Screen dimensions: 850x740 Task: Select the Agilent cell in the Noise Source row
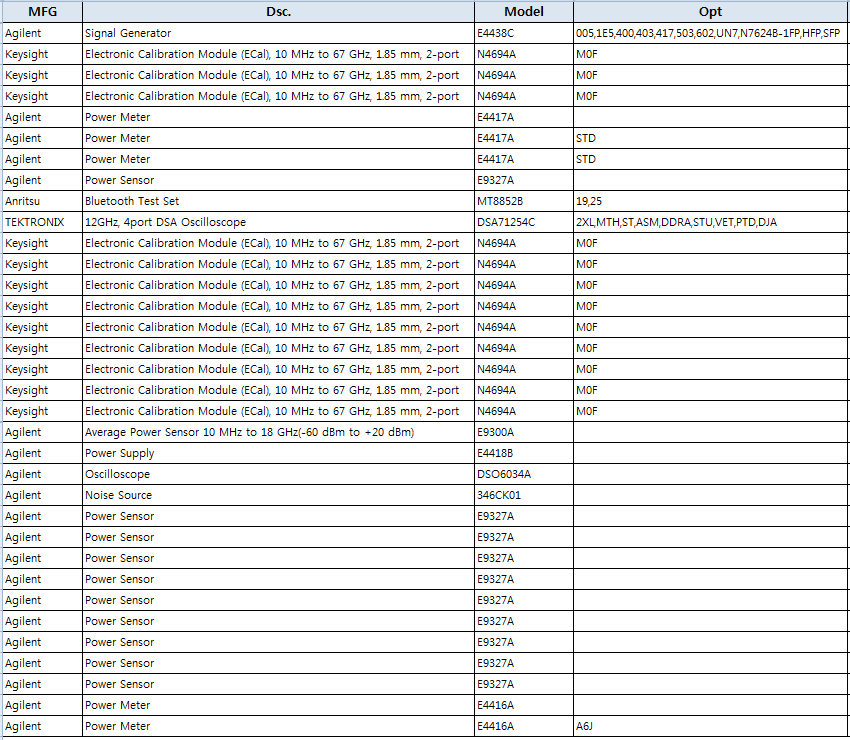coord(42,495)
